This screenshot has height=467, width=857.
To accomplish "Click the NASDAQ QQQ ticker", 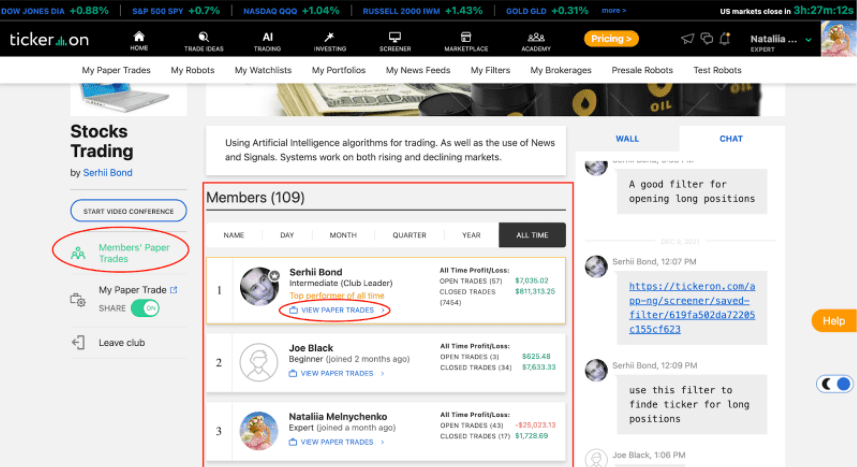I will tap(291, 10).
